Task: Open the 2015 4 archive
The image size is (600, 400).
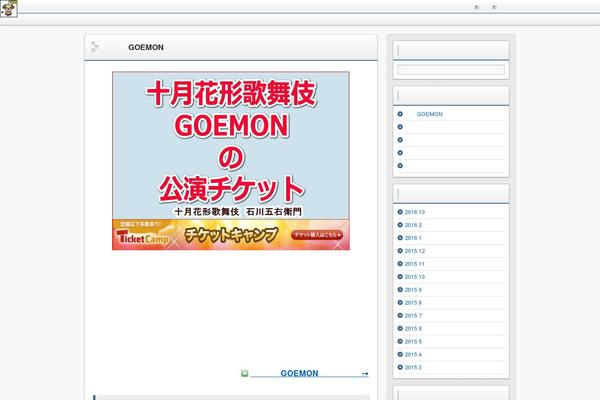Action: pos(413,354)
